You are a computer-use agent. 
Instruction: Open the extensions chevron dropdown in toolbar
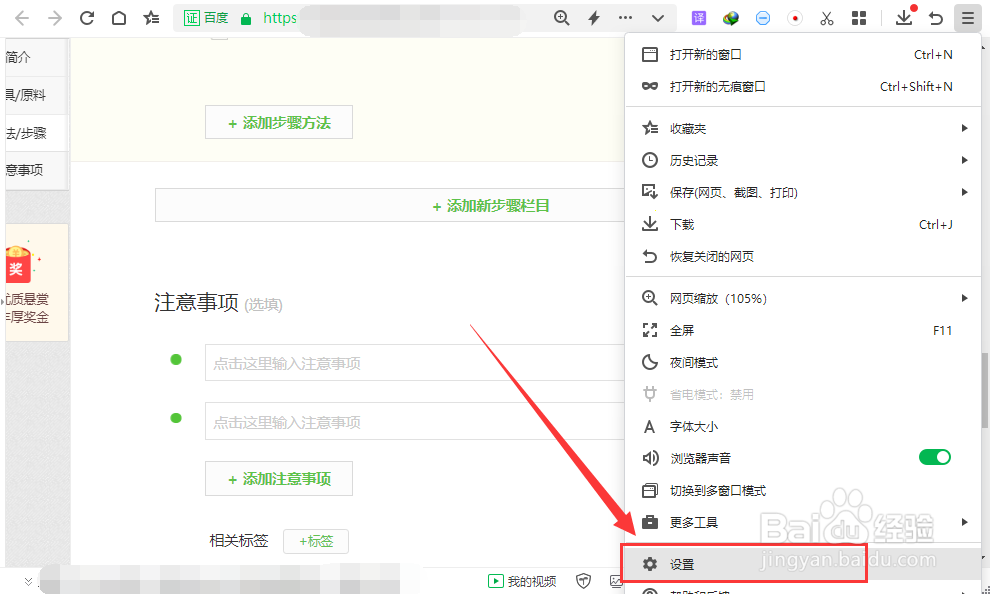coord(657,17)
